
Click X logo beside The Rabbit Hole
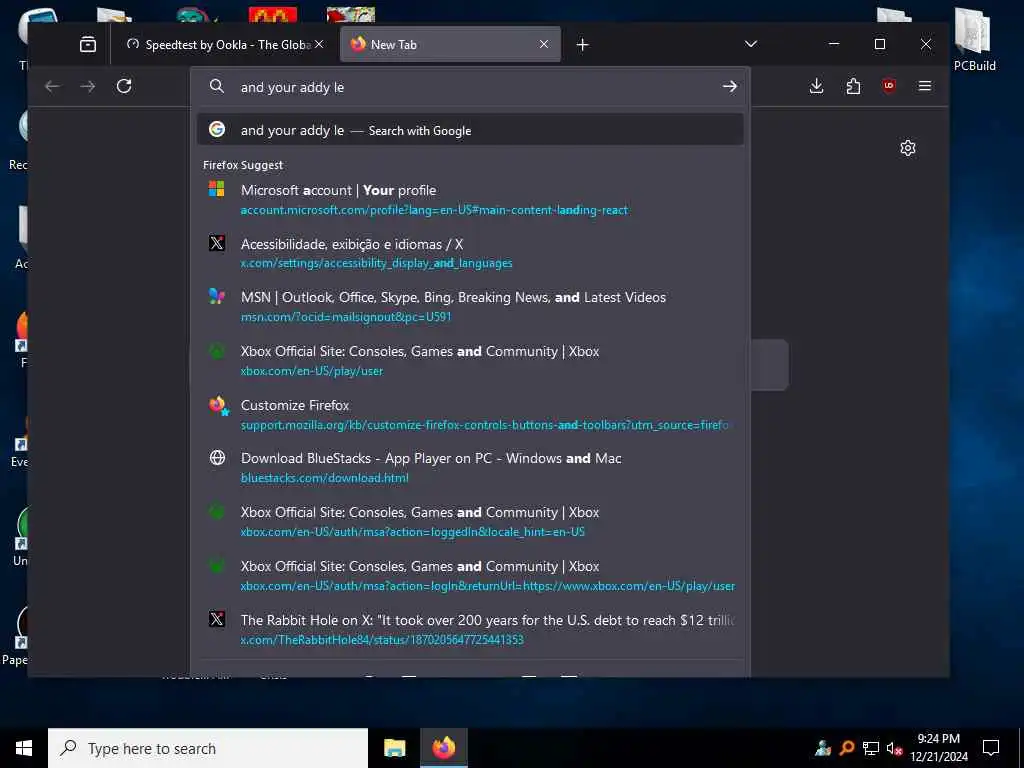[217, 618]
